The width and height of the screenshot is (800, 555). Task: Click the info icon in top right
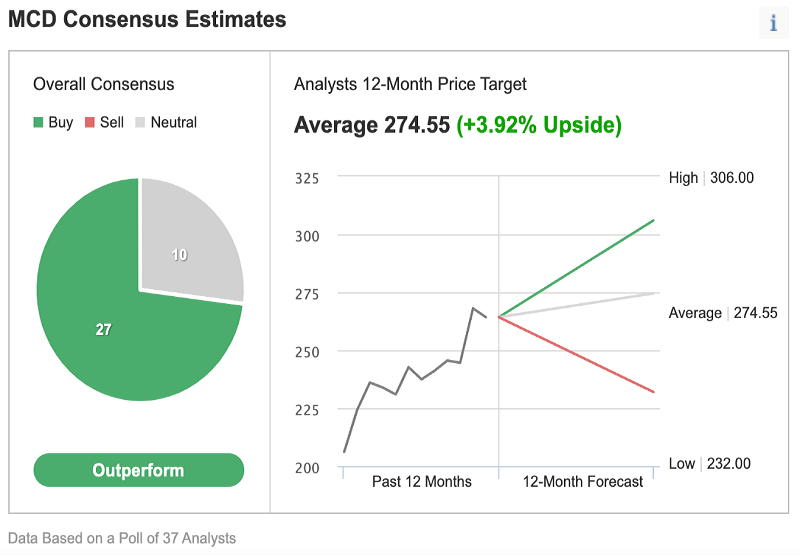pyautogui.click(x=773, y=22)
